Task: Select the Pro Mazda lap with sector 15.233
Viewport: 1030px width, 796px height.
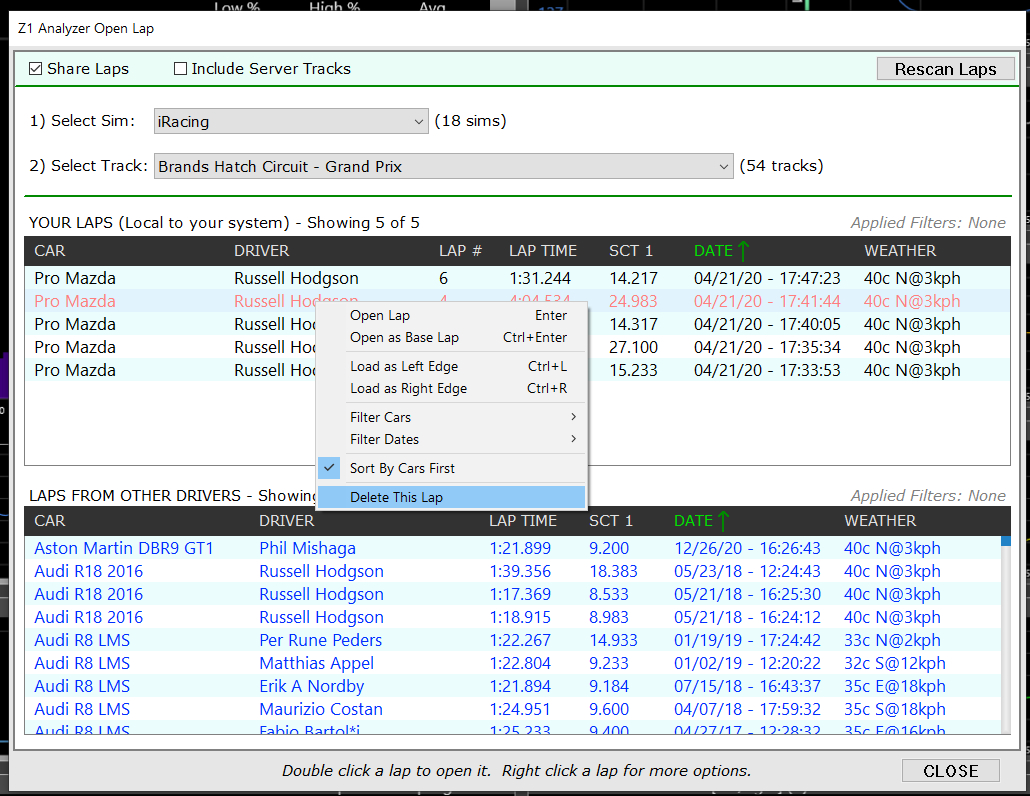Action: tap(517, 370)
